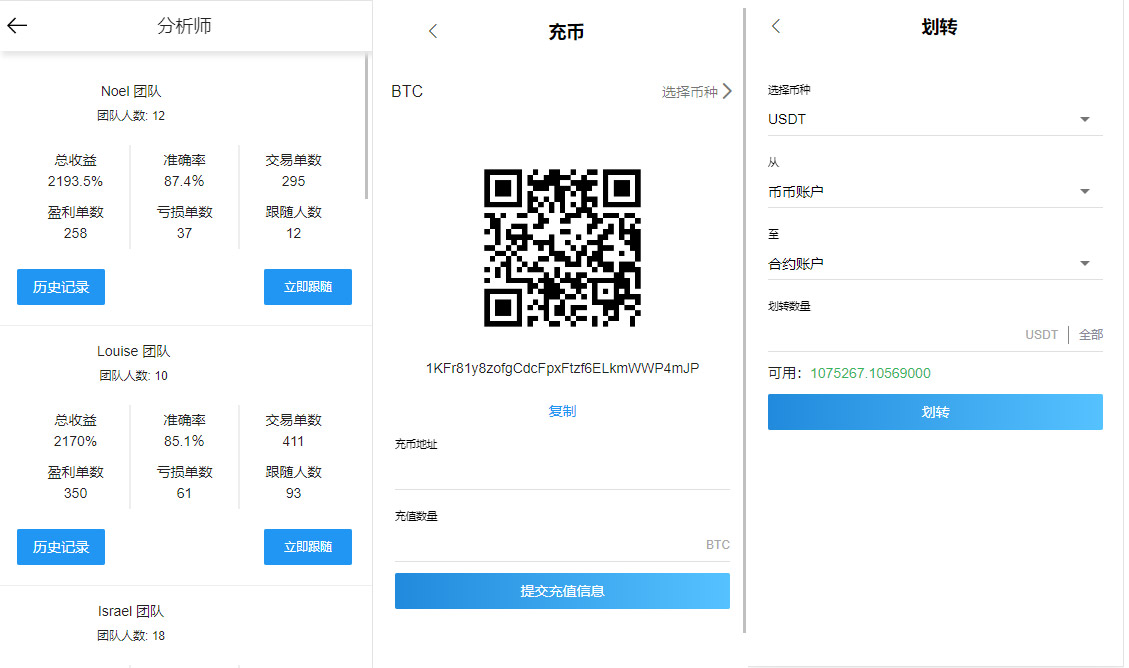Viewport: 1129px width, 668px height.
Task: Go back from the 分析师 screen
Action: (x=17, y=26)
